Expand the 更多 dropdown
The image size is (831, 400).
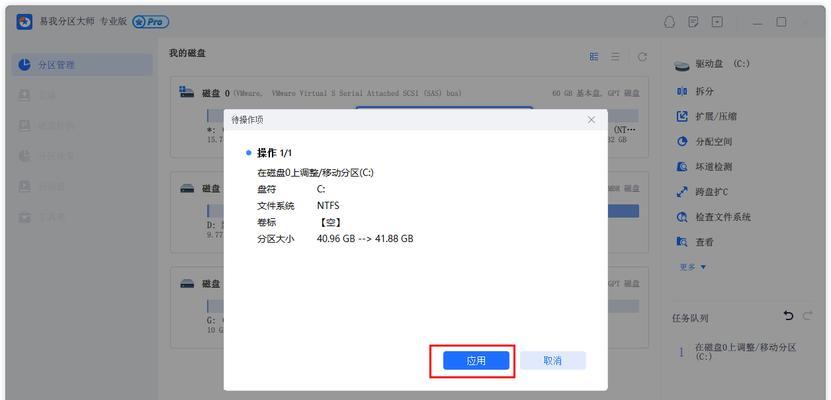[693, 267]
